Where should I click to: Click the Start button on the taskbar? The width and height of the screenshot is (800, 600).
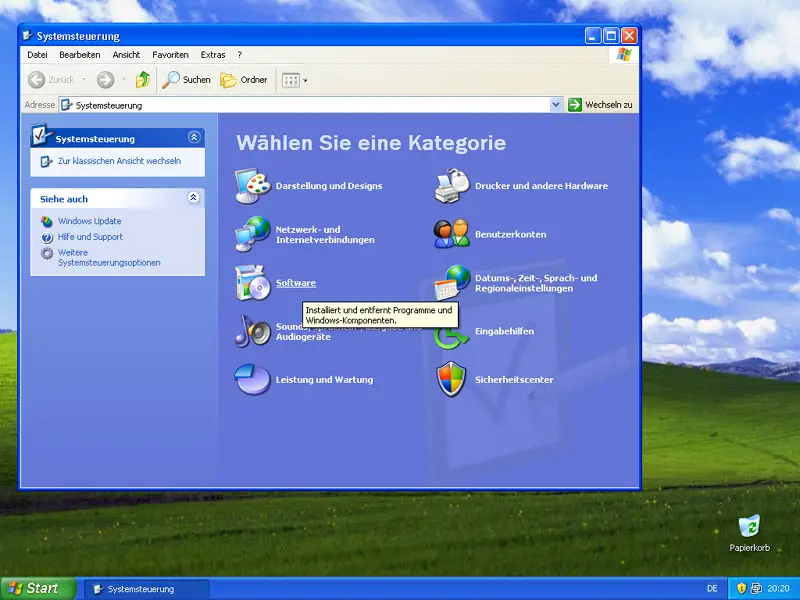click(38, 588)
